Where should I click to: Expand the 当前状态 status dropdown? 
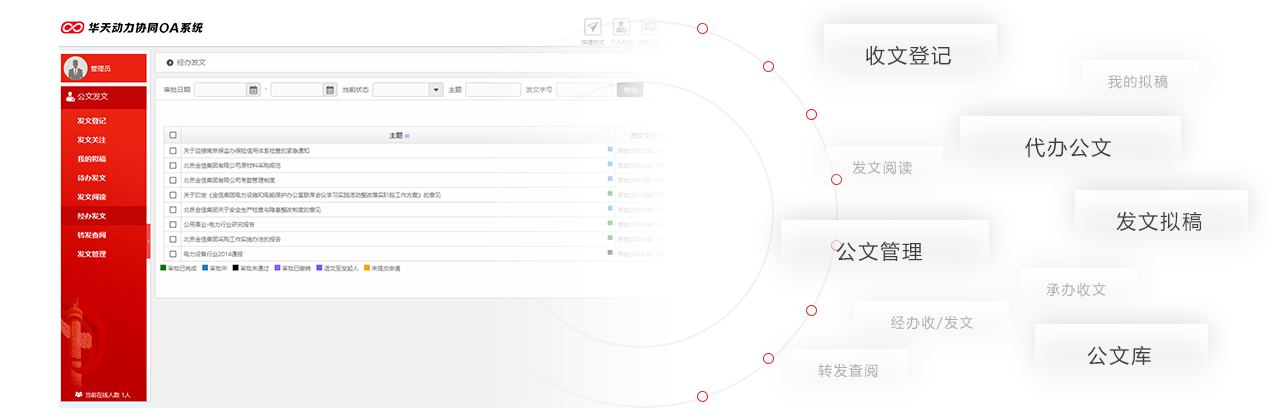(436, 90)
